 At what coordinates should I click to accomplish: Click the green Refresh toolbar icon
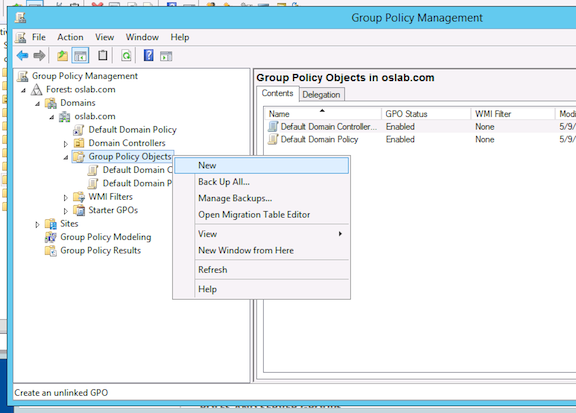[x=126, y=56]
